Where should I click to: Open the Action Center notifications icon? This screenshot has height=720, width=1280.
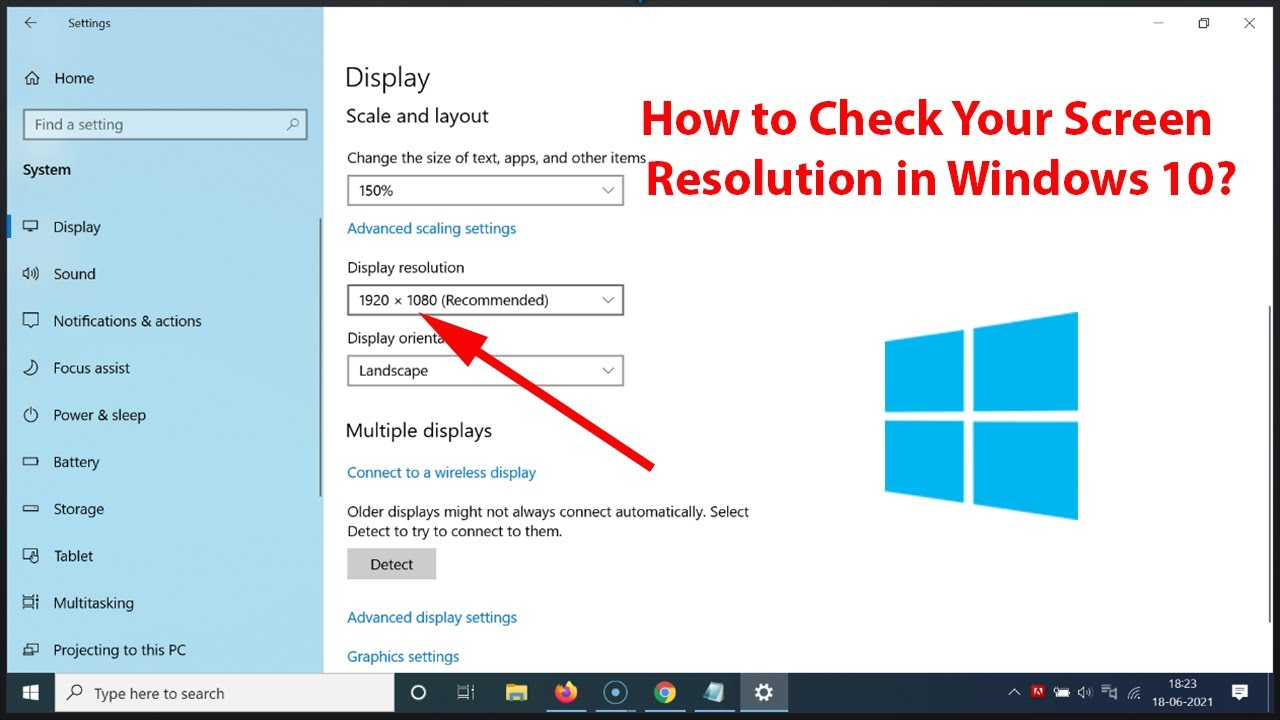click(x=1240, y=692)
